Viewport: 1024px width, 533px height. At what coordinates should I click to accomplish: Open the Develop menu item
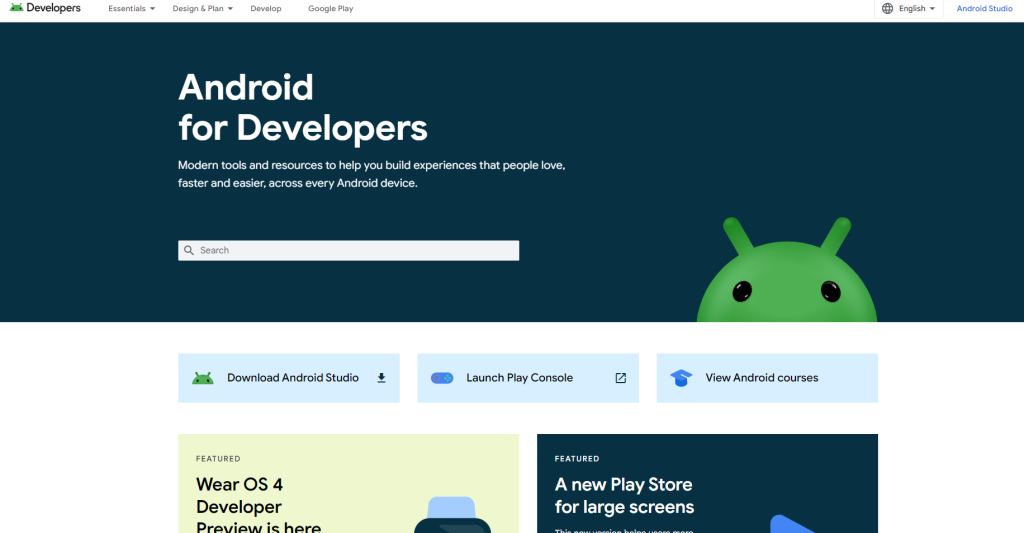point(266,8)
